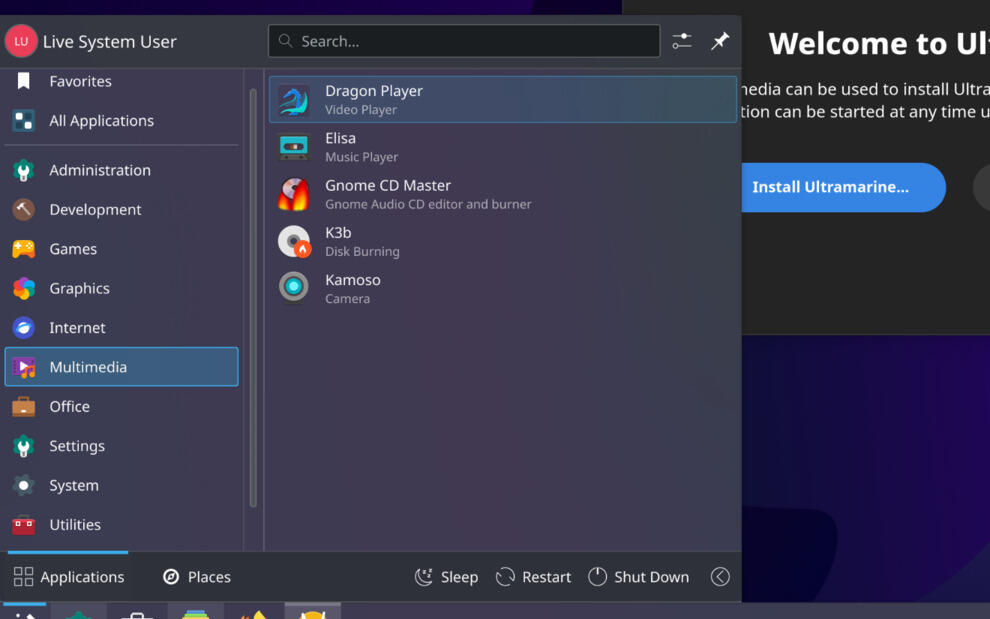Switch to the Places tab
The width and height of the screenshot is (990, 619).
[197, 577]
